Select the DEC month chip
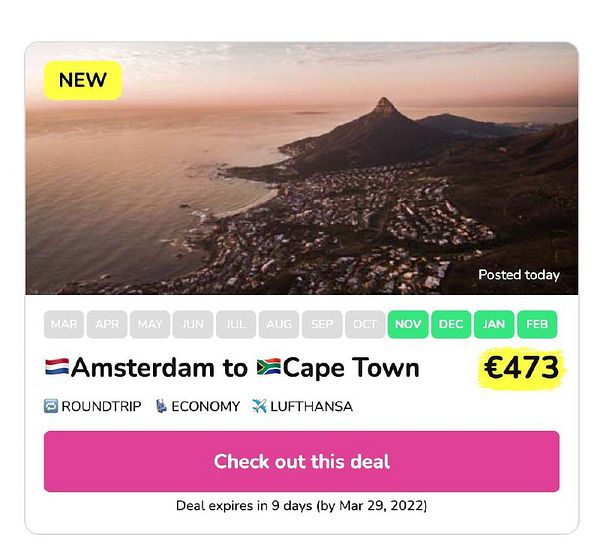 click(451, 324)
